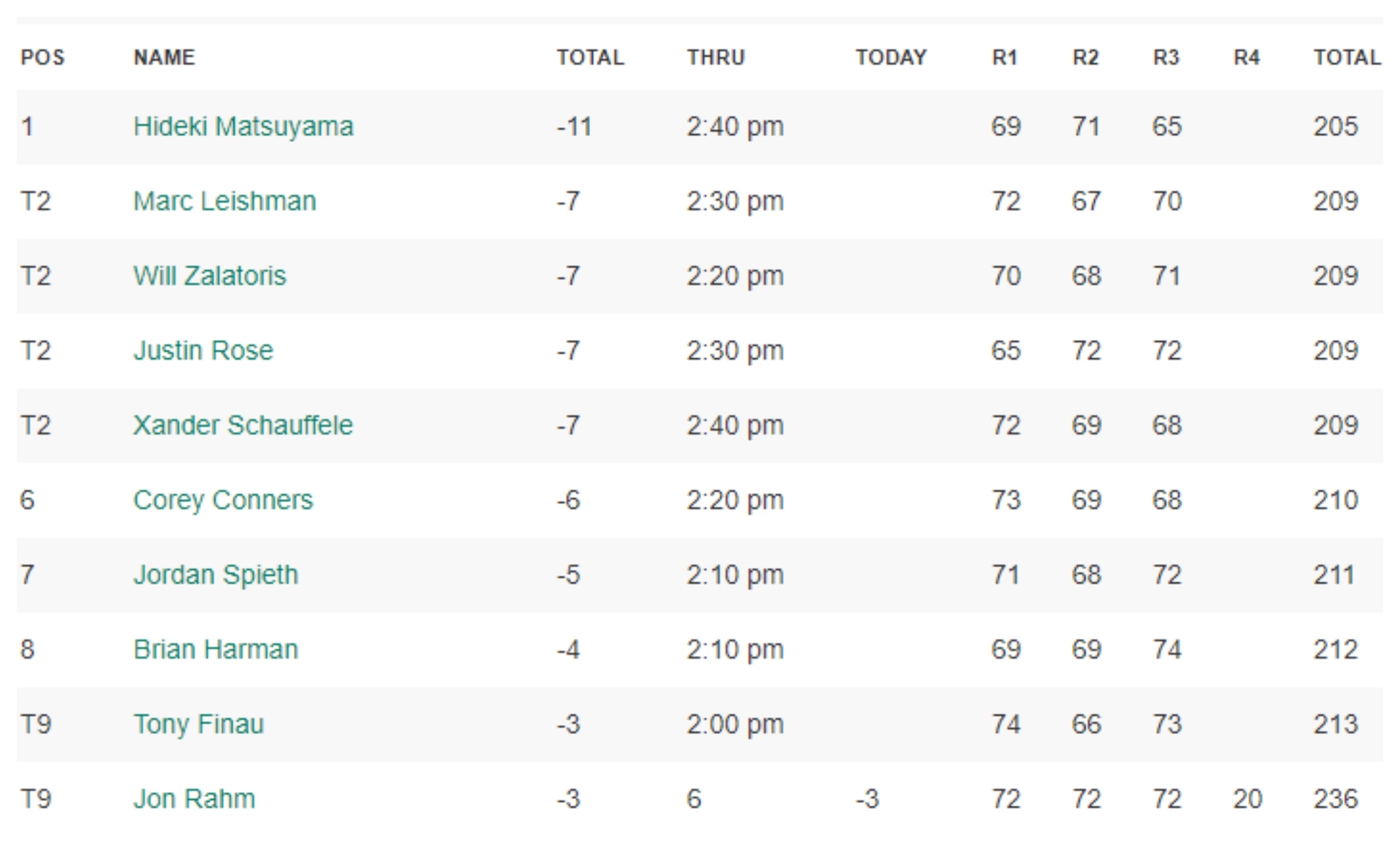Viewport: 1400px width, 844px height.
Task: Click the NAME column header
Action: (x=164, y=57)
